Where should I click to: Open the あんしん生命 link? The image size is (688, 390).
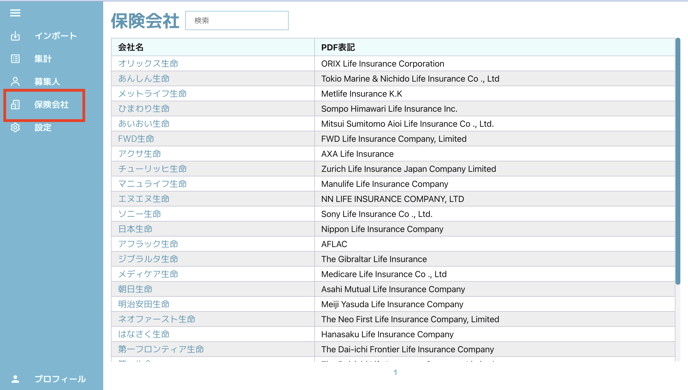(143, 79)
